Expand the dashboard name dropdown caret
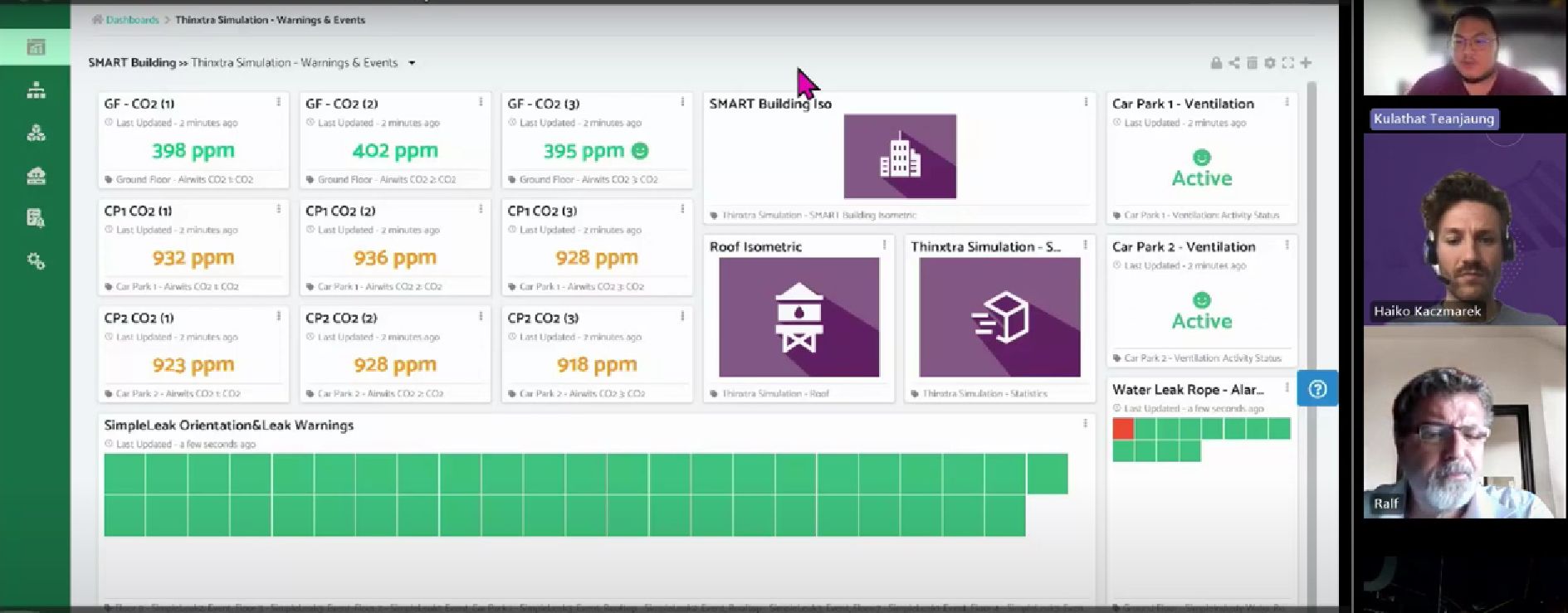Viewport: 1568px width, 613px height. 412,63
